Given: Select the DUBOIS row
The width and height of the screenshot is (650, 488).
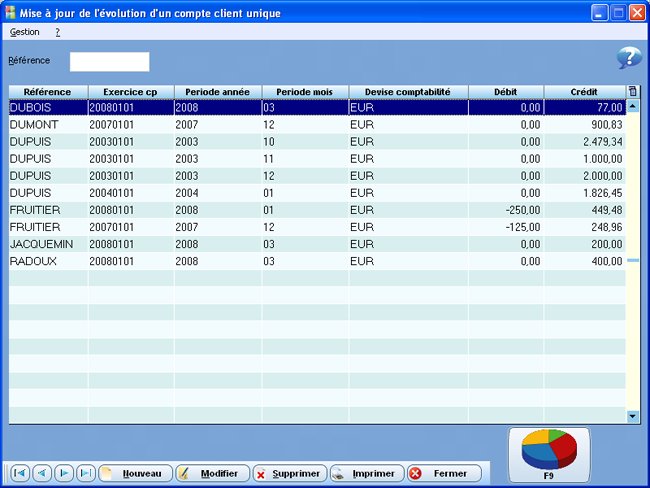Looking at the screenshot, I should 317,107.
